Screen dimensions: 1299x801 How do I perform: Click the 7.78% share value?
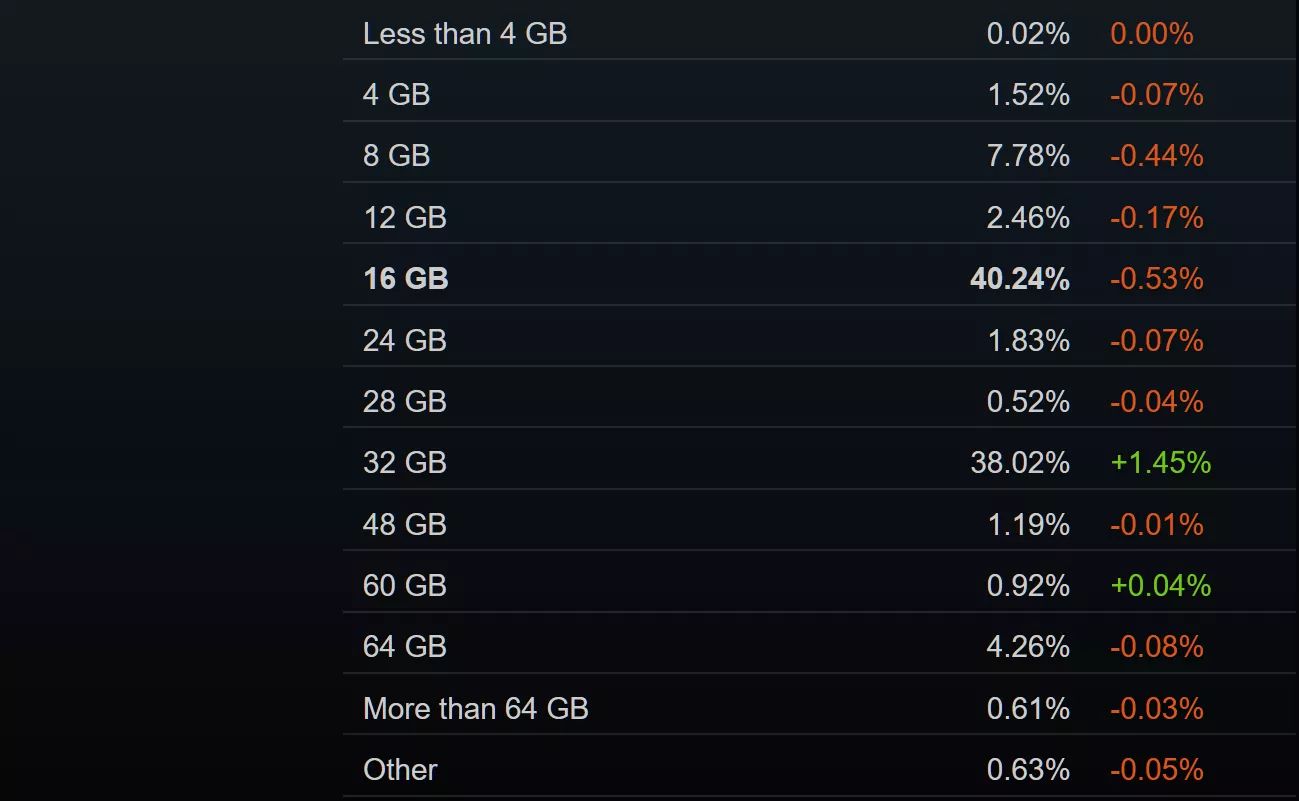click(1027, 156)
